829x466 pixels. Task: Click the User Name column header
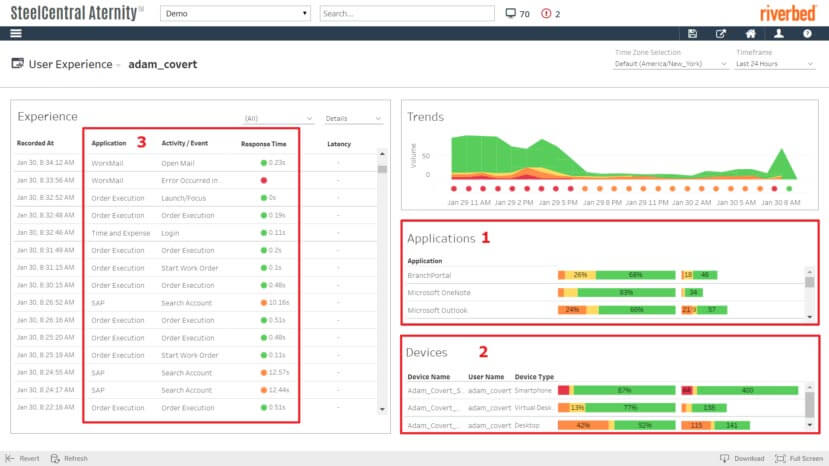486,377
